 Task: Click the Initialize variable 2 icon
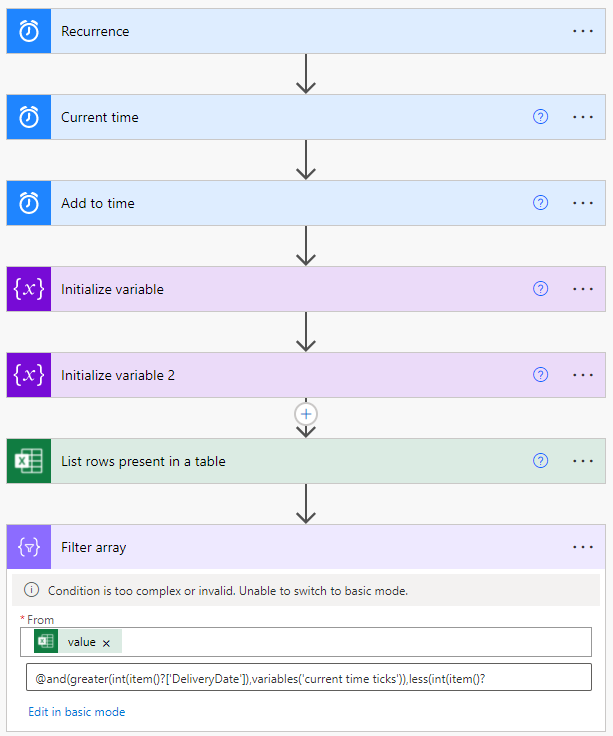tap(29, 375)
